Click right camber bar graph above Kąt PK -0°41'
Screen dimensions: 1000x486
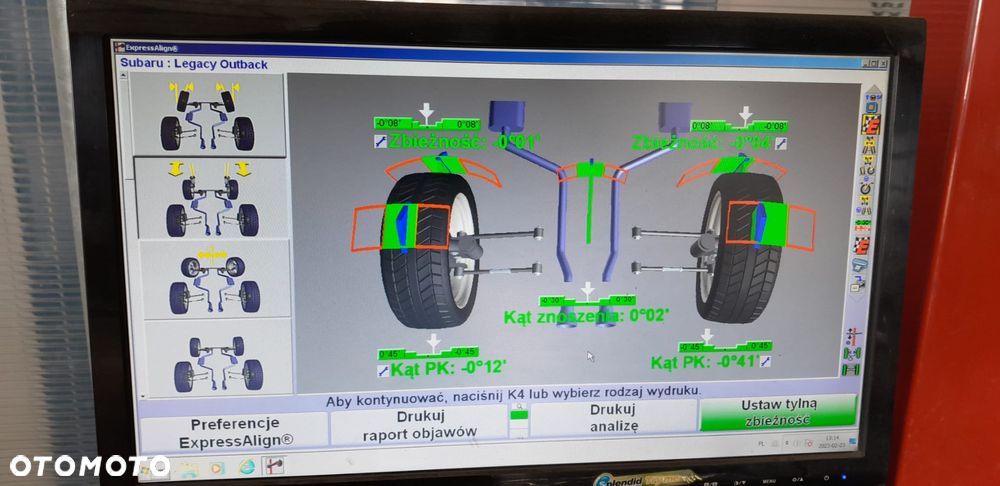[x=724, y=346]
